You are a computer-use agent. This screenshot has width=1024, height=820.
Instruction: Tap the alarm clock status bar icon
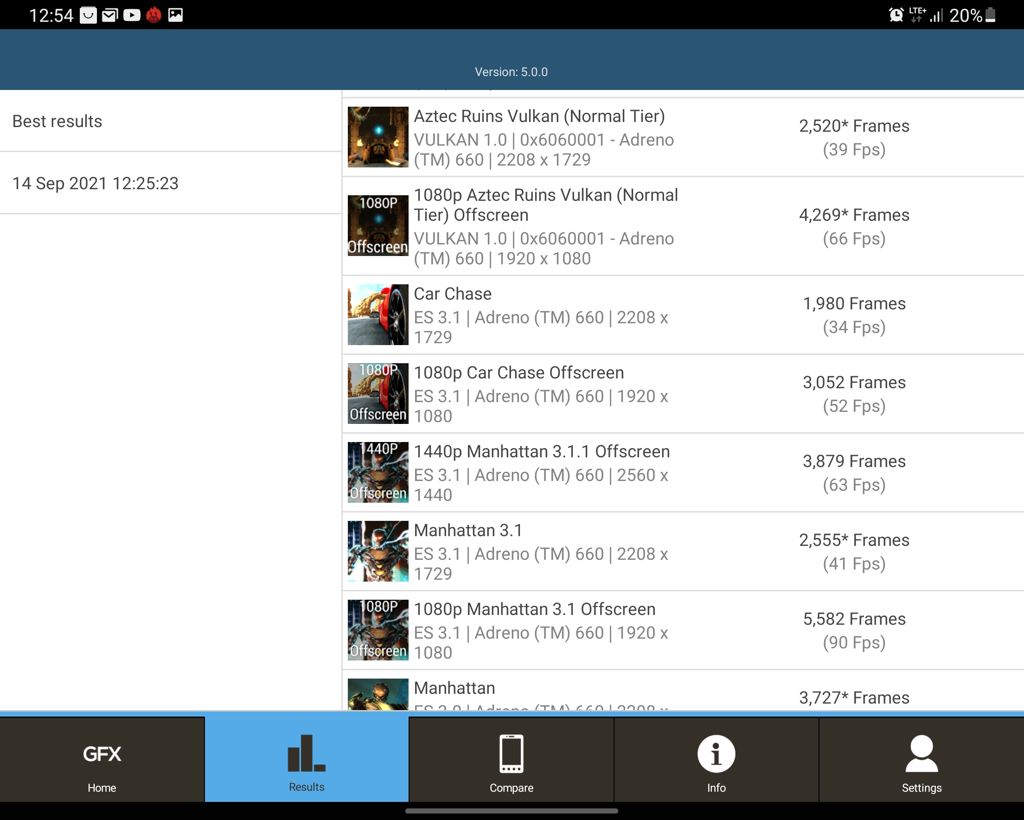tap(896, 15)
